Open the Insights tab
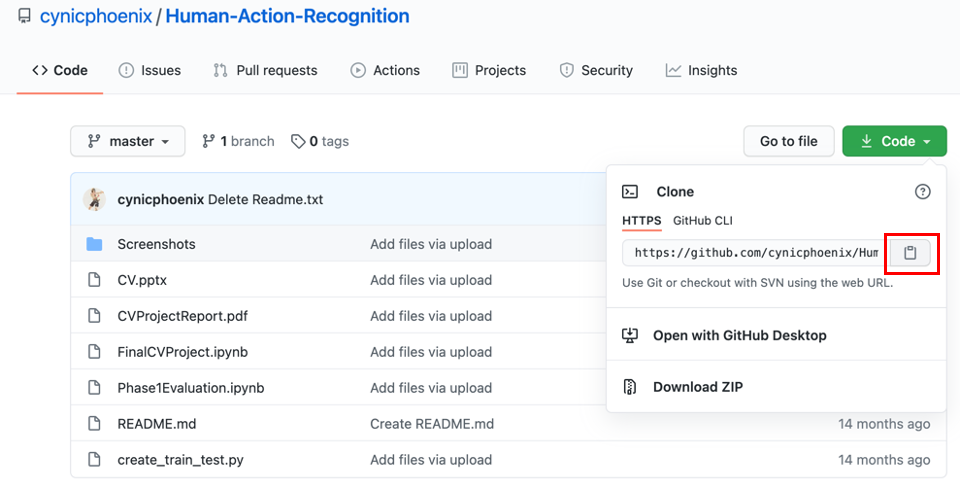This screenshot has width=960, height=490. [x=702, y=70]
